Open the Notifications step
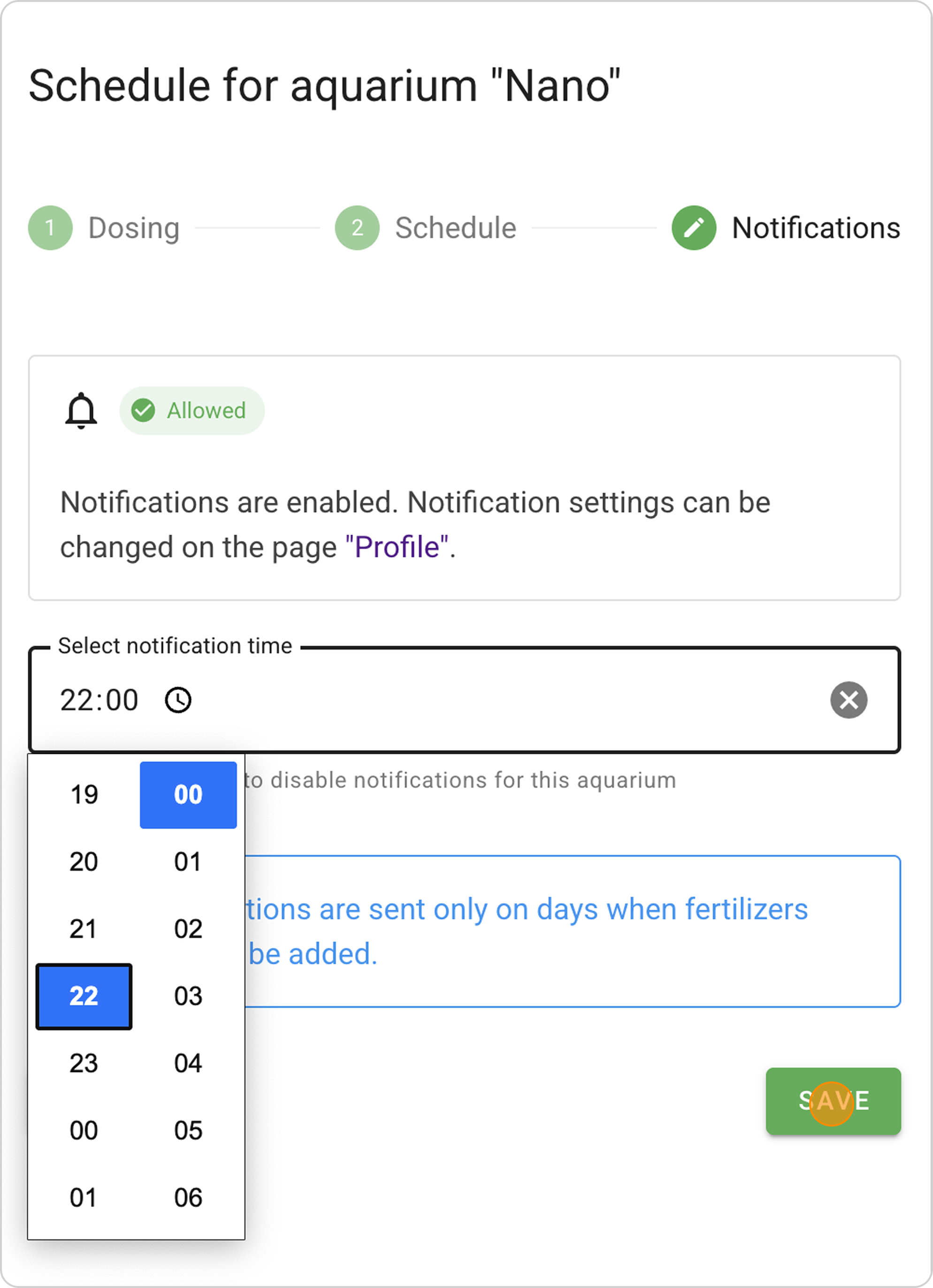 tap(816, 228)
